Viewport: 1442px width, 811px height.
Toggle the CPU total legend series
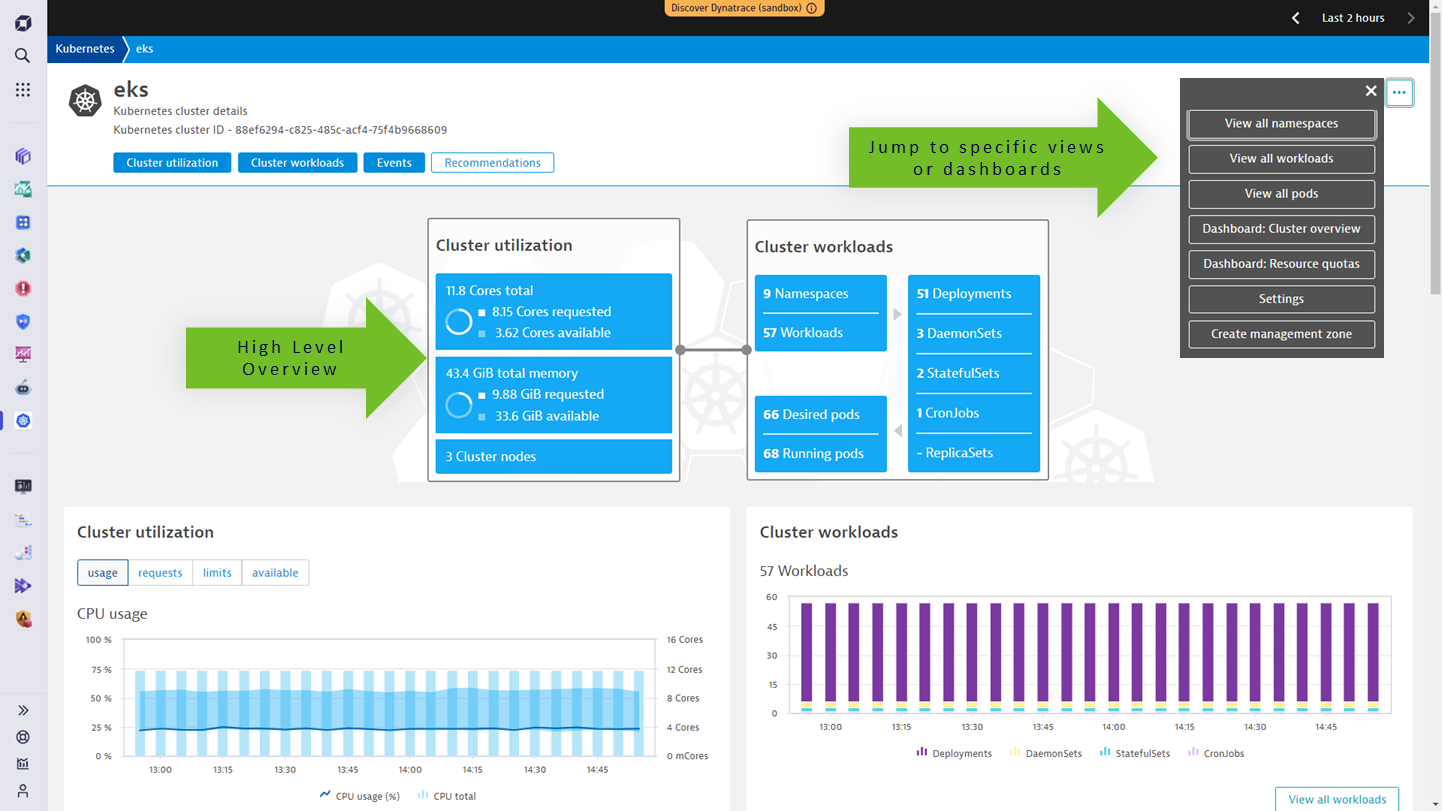[x=446, y=796]
